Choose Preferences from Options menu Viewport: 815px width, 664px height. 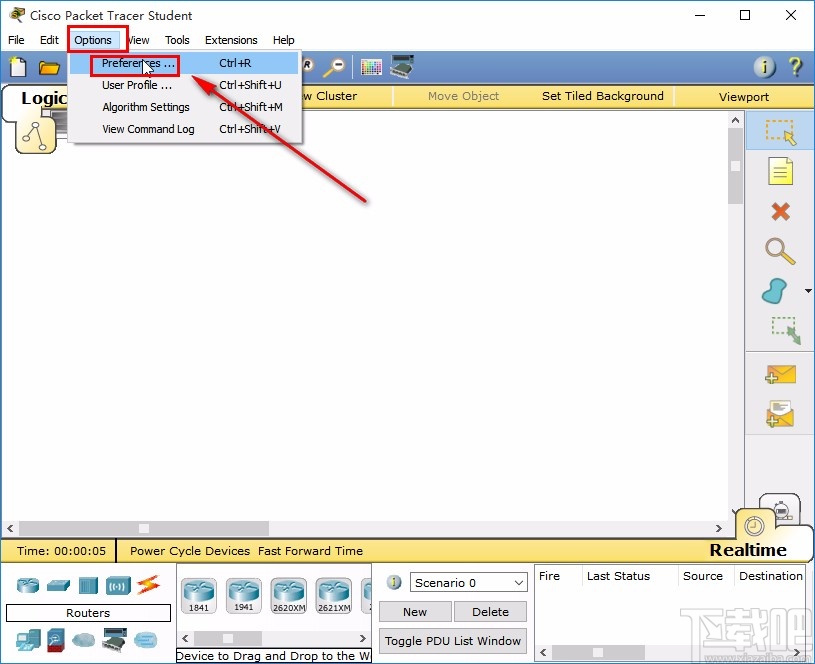point(183,63)
